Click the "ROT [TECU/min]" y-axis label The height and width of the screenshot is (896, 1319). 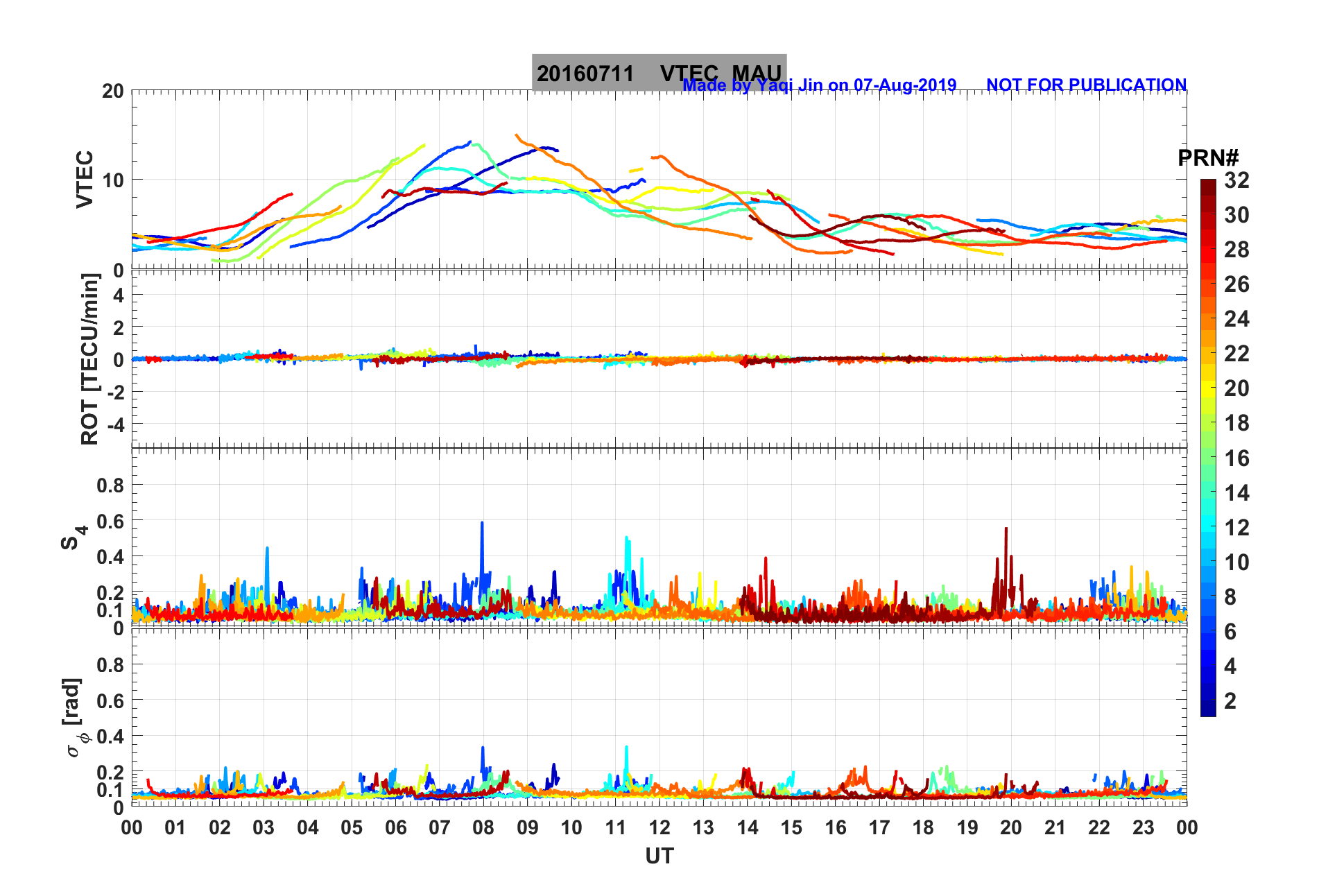click(x=89, y=359)
